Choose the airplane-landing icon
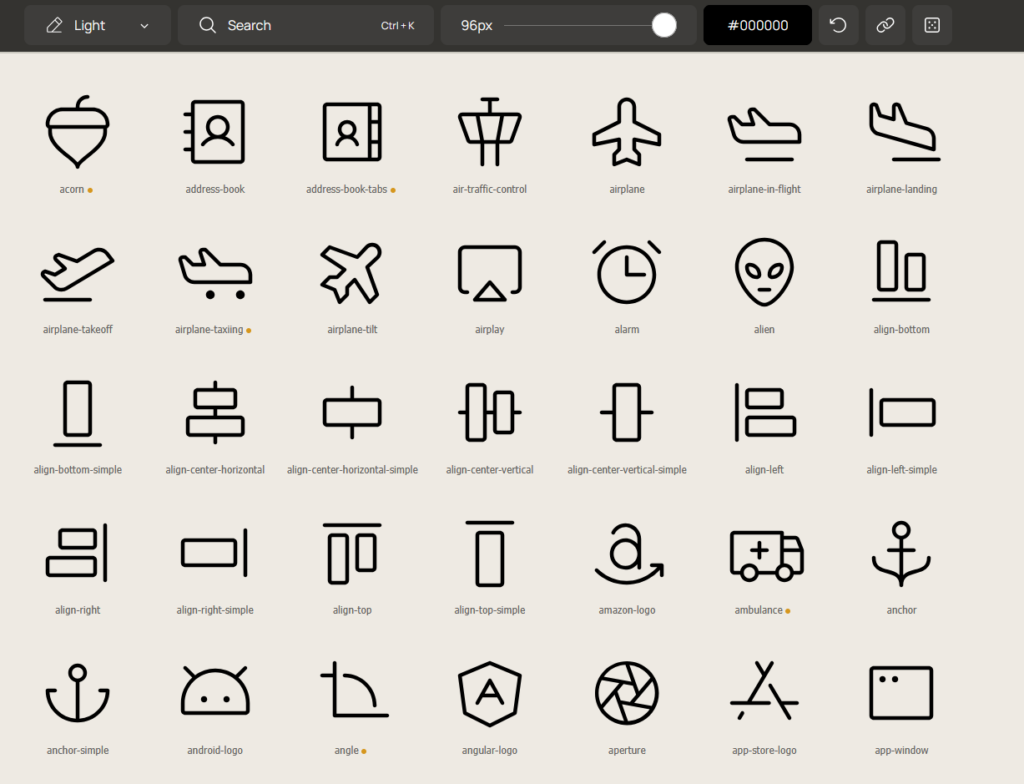The width and height of the screenshot is (1024, 784). pyautogui.click(x=902, y=132)
